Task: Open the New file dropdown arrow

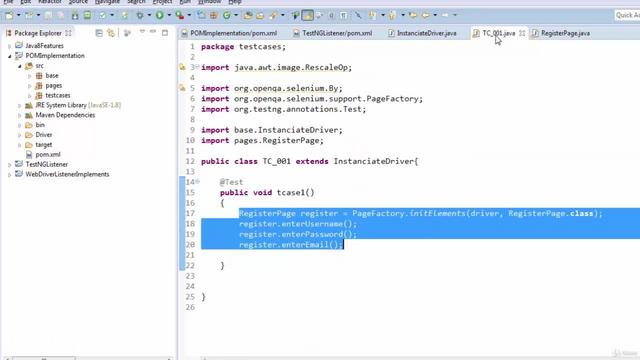Action: (19, 16)
